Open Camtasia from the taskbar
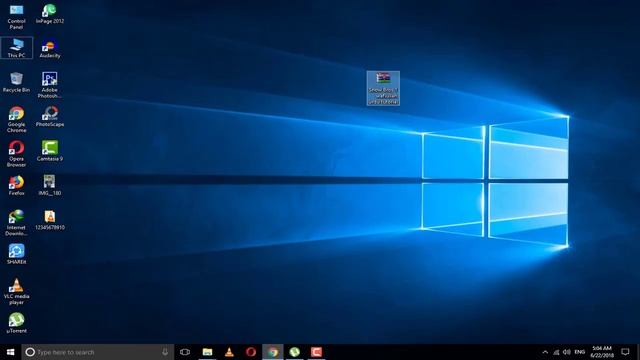This screenshot has height=360, width=640. point(316,352)
